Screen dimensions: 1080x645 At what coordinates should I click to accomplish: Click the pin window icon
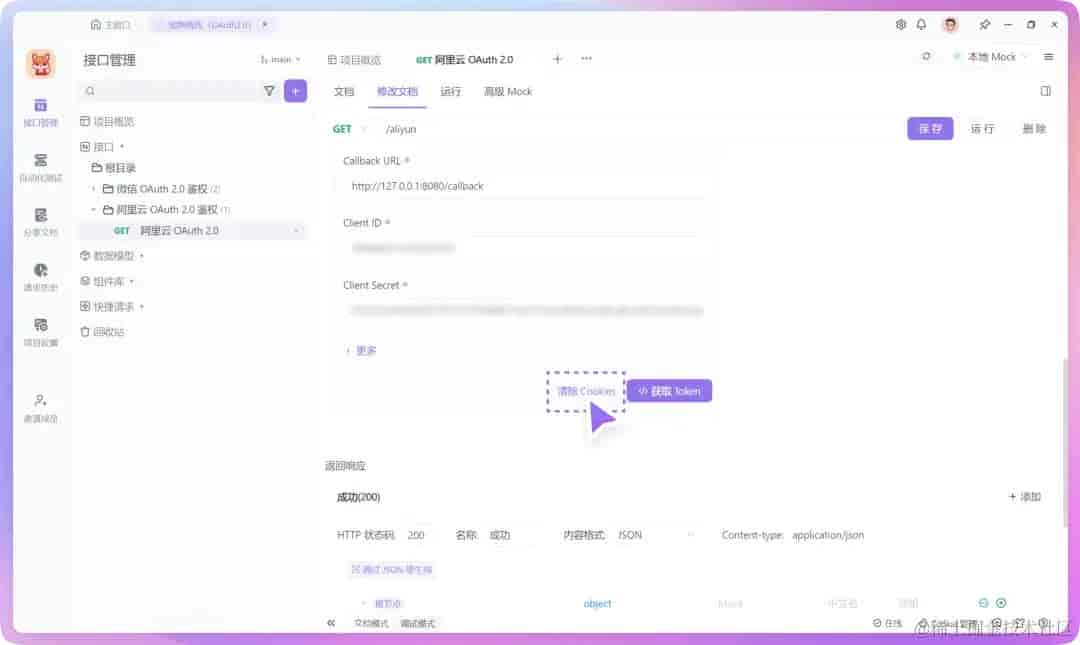pos(985,25)
